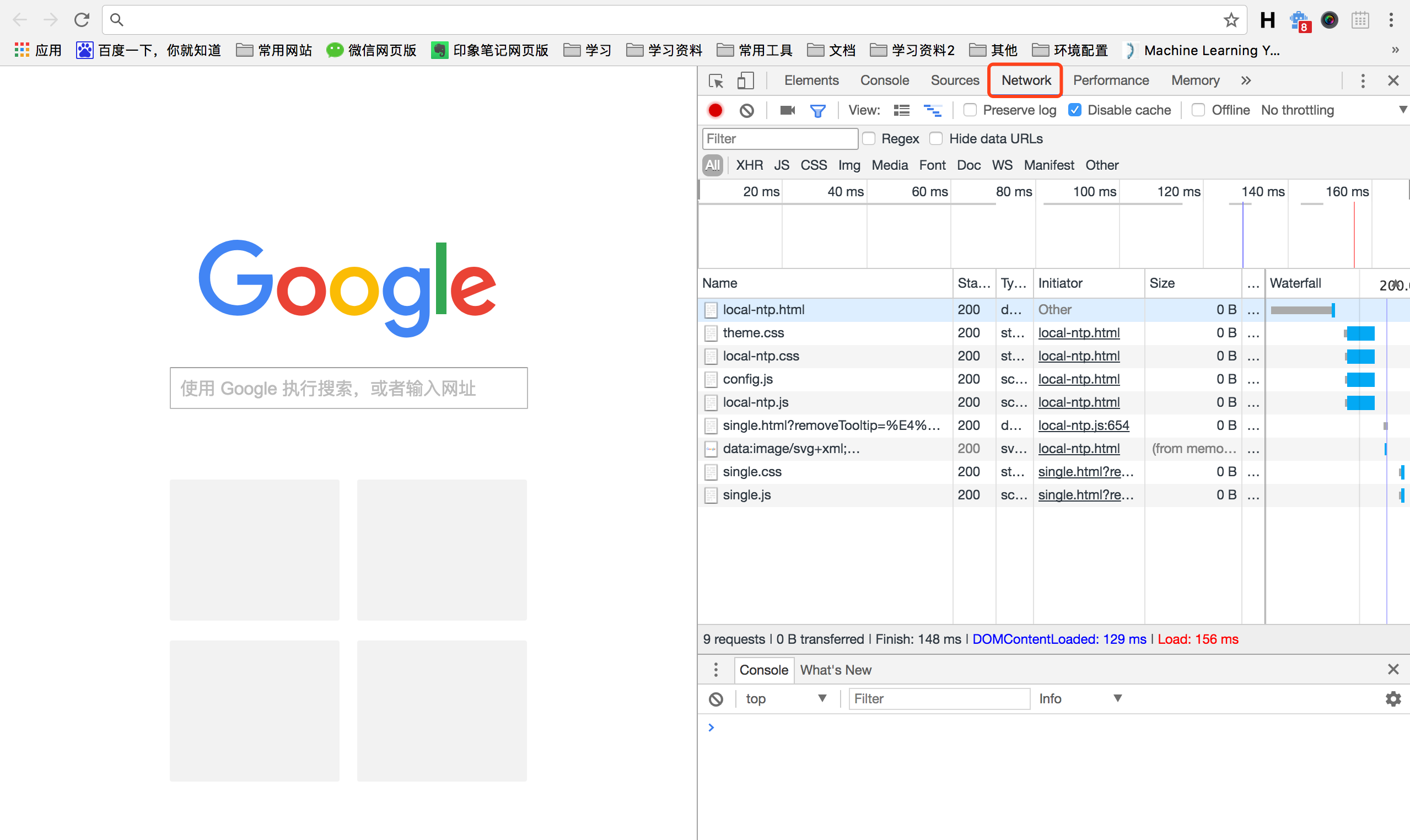Select the inspect element cursor tool
The height and width of the screenshot is (840, 1410).
tap(715, 80)
